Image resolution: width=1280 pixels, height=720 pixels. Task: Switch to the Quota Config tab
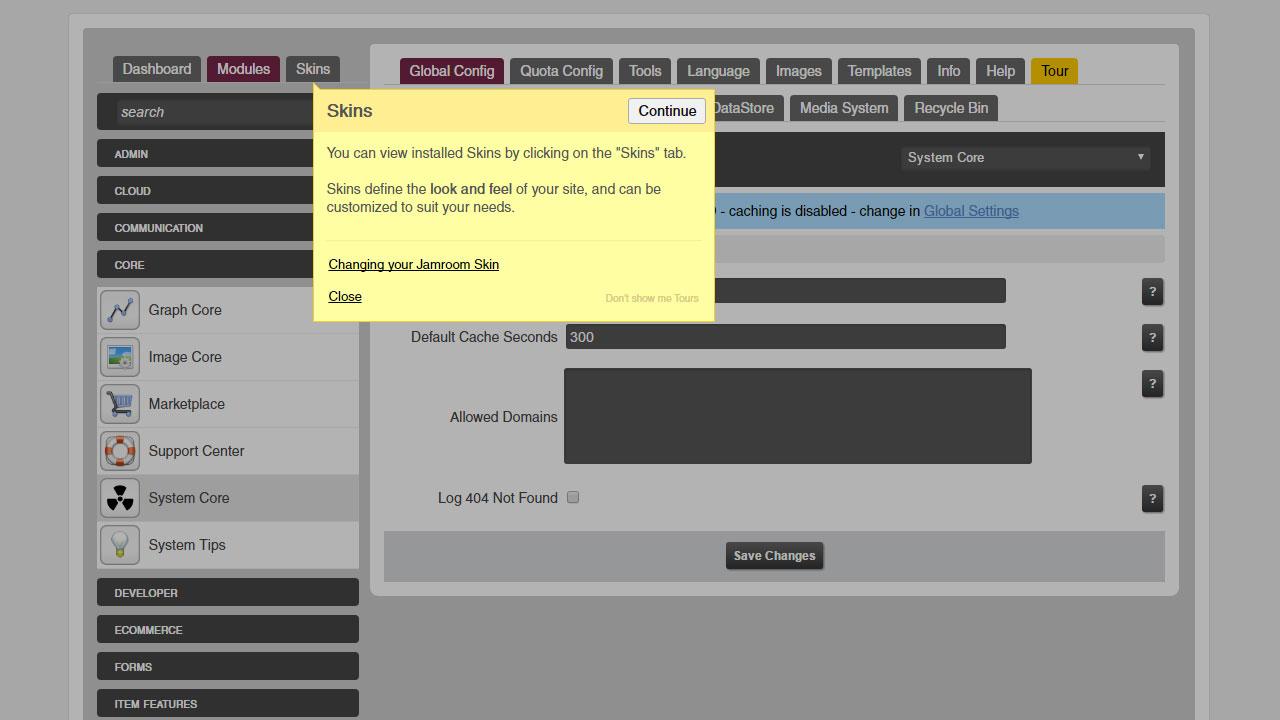point(561,71)
